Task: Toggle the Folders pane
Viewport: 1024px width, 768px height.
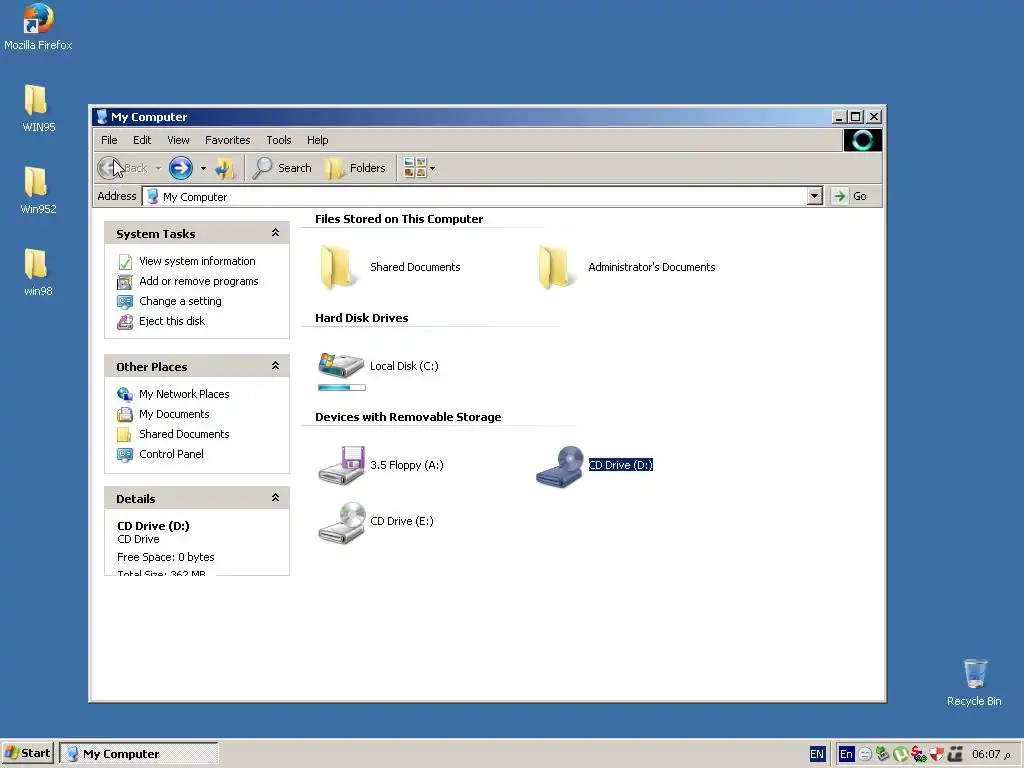Action: pyautogui.click(x=355, y=168)
